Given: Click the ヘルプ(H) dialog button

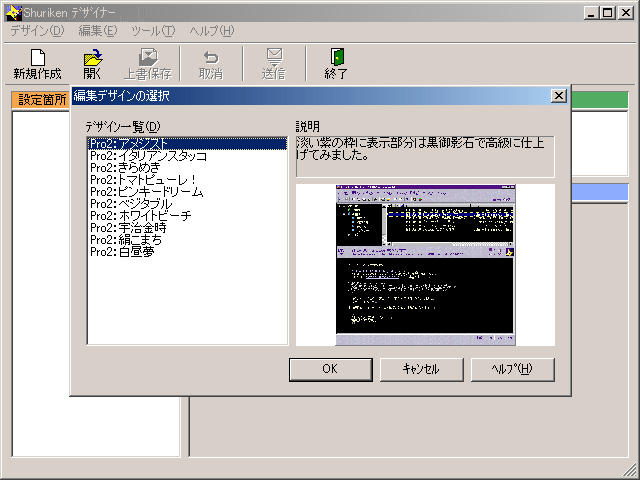Looking at the screenshot, I should 513,369.
